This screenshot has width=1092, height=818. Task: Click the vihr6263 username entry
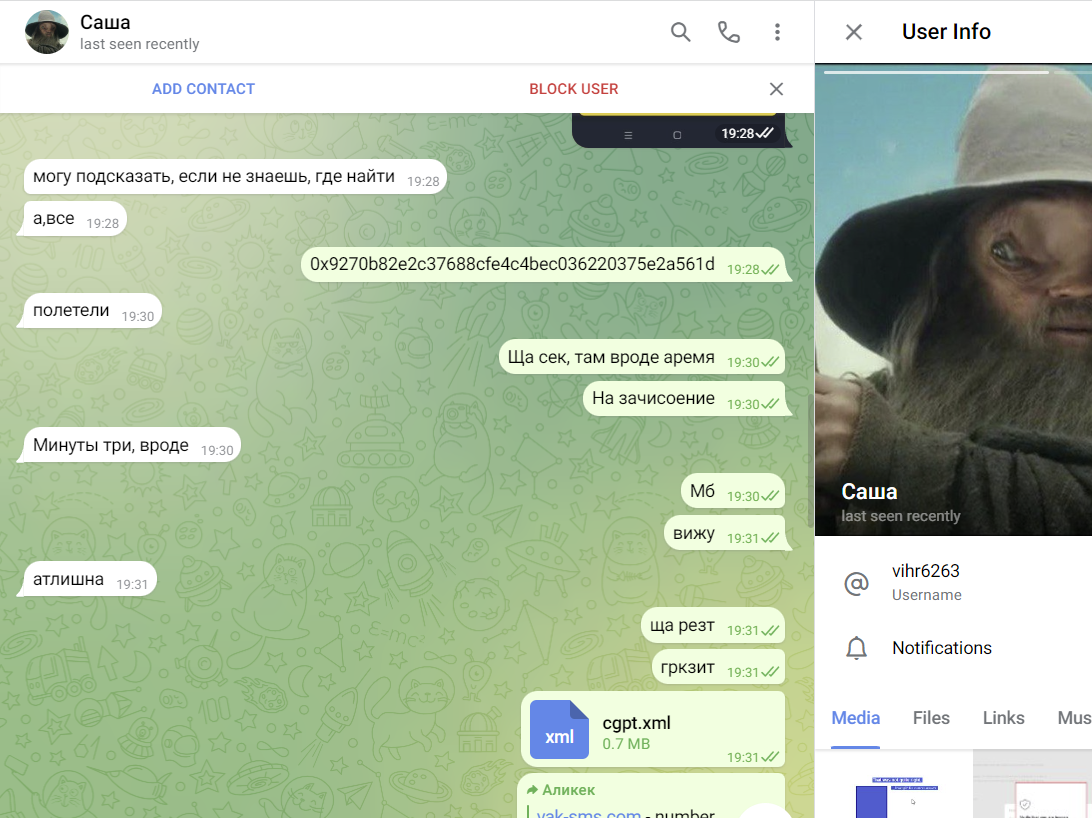(926, 572)
